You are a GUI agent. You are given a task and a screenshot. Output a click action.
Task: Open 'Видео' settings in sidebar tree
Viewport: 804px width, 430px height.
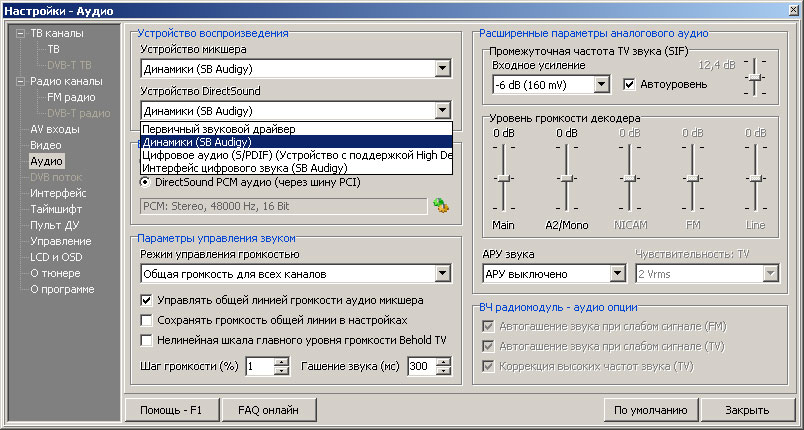coord(45,145)
